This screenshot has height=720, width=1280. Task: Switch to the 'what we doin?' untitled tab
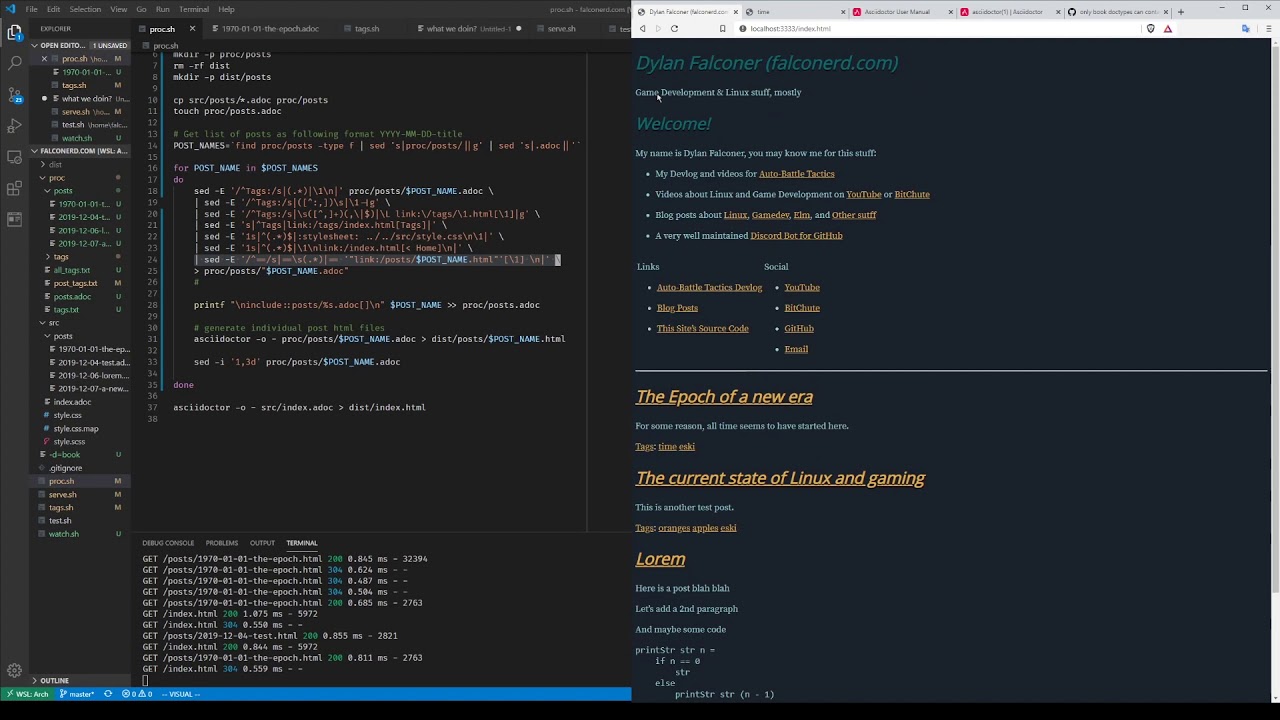(x=470, y=29)
